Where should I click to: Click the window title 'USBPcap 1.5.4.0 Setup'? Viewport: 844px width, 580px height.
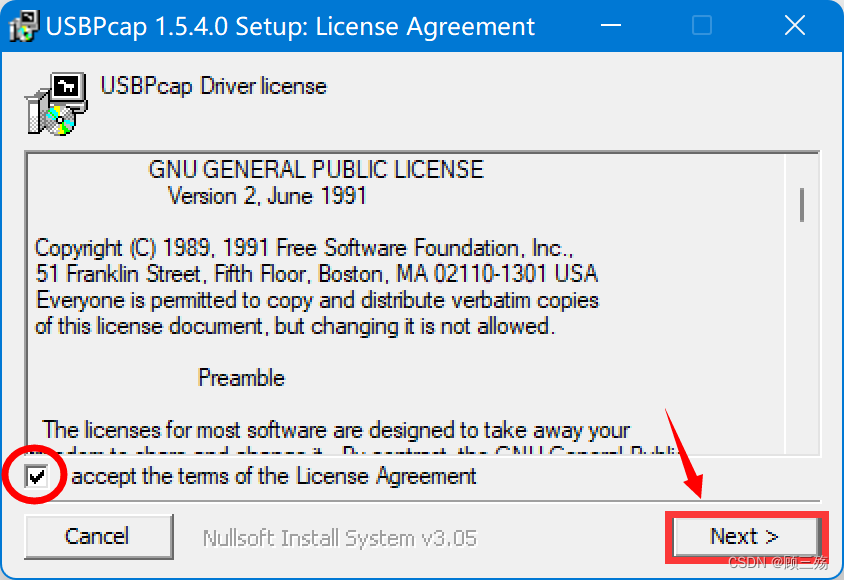pyautogui.click(x=290, y=26)
